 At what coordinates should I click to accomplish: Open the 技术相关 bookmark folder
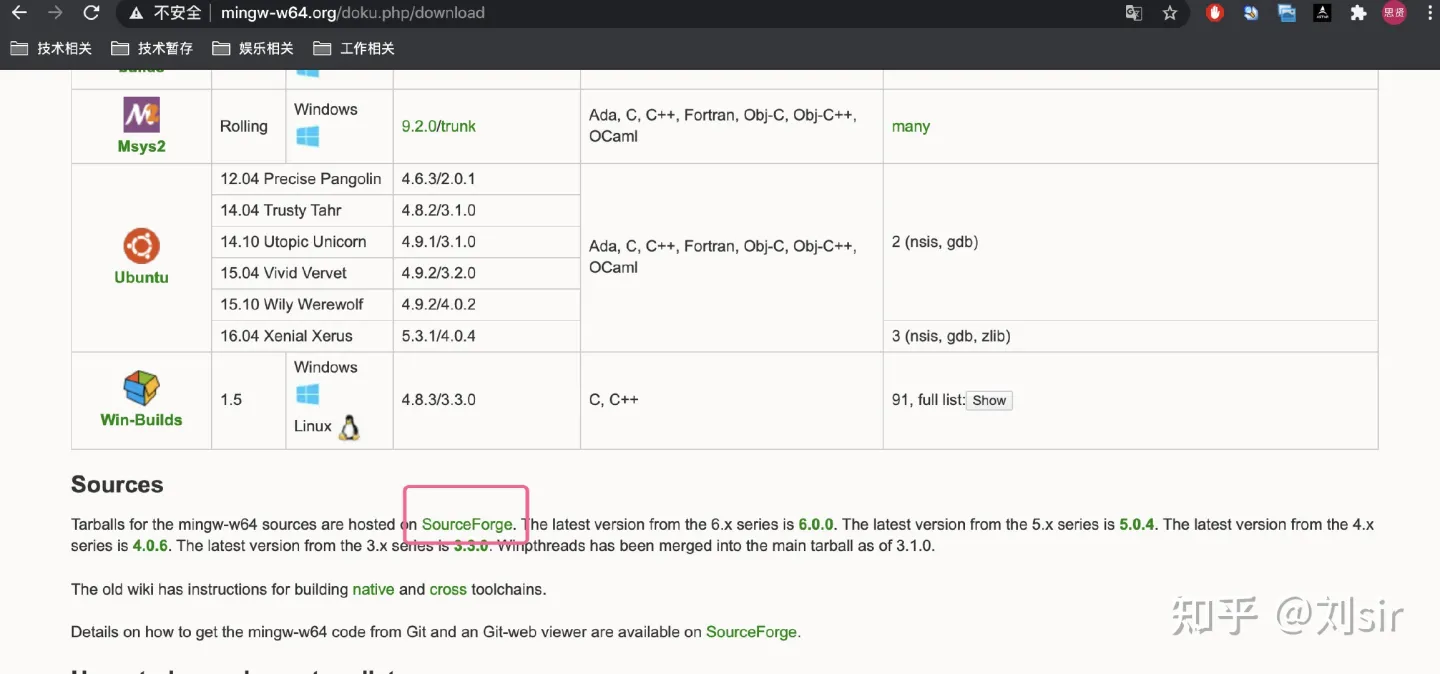tap(51, 48)
